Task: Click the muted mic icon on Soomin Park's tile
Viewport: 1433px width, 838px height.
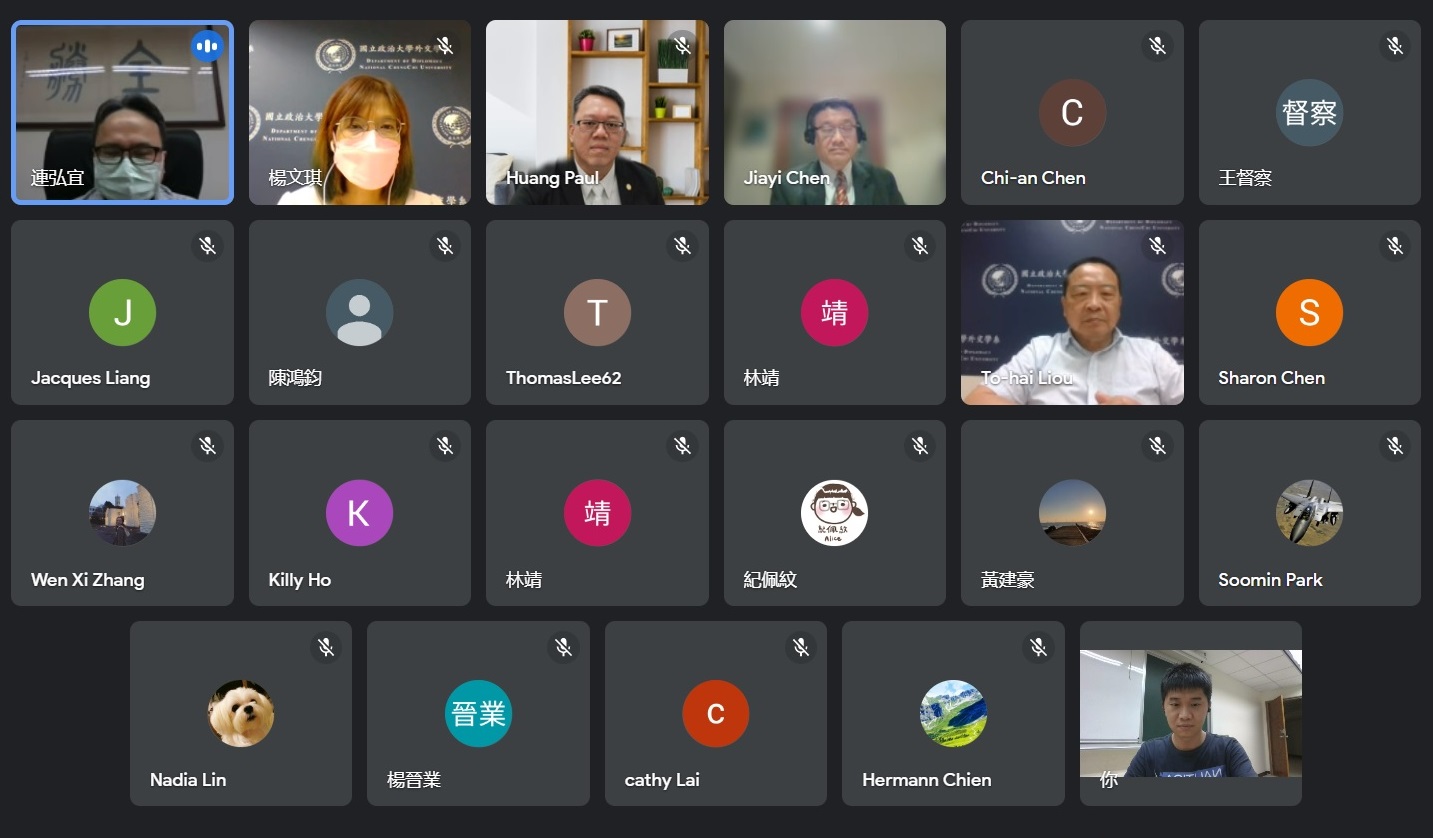Action: [x=1395, y=446]
